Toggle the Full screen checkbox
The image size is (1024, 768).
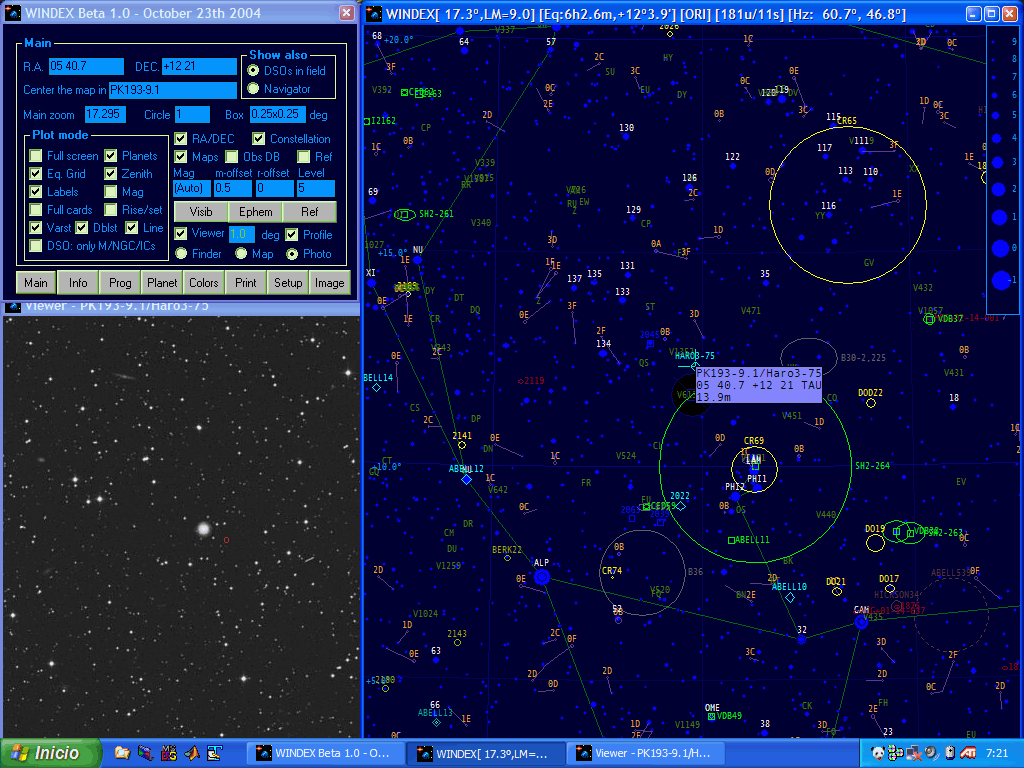click(36, 155)
